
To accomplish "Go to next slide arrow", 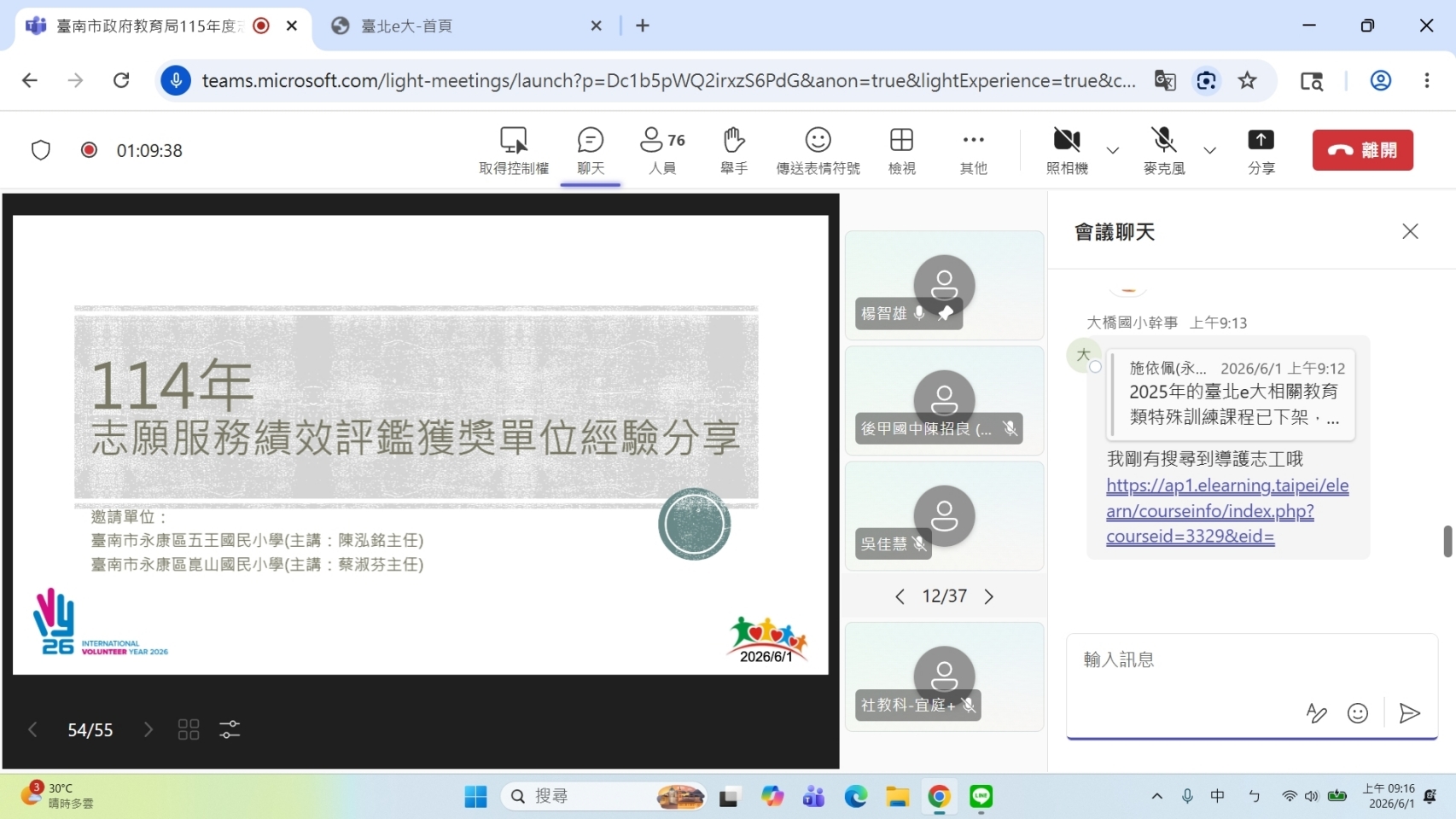I will tap(148, 729).
